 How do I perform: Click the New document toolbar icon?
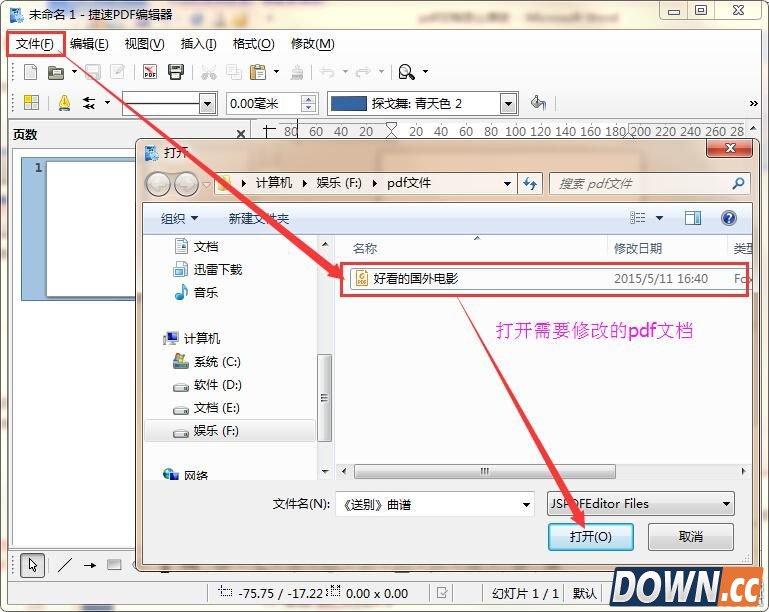click(30, 73)
